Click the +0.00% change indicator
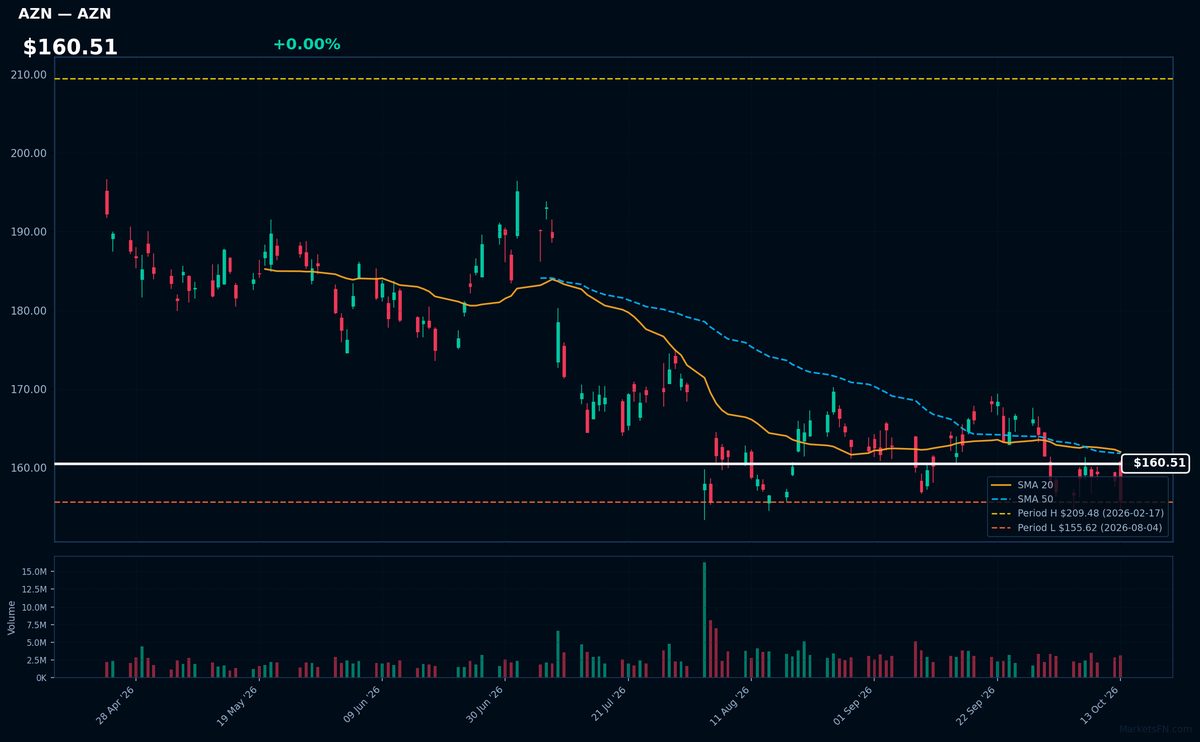Screen dimensions: 1200x742 (306, 44)
